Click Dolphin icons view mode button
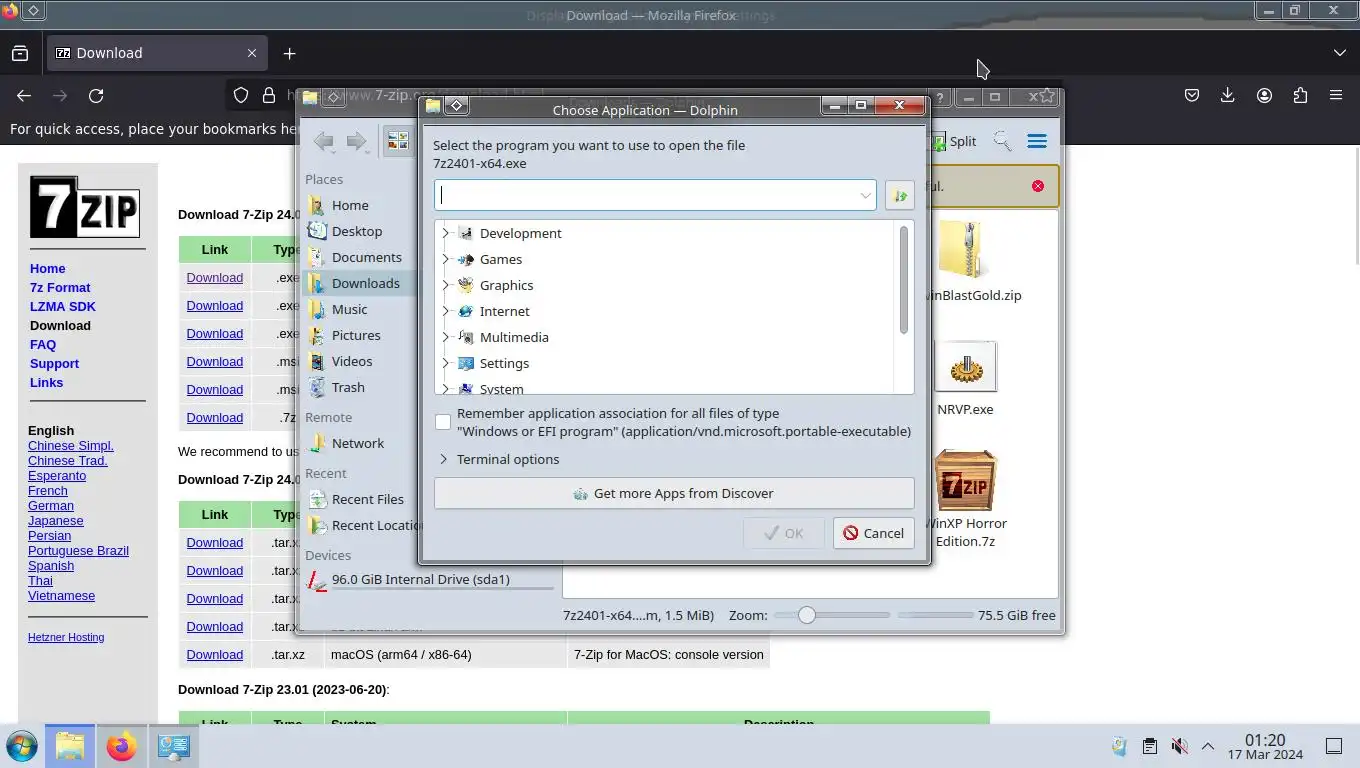Screen dimensions: 1360x768 pos(398,141)
